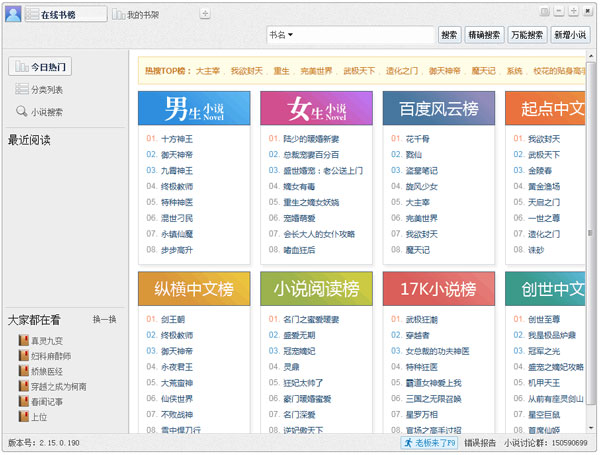Open 步步高升 in 男生小说 list
Viewport: 600px width, 455px height.
click(177, 250)
